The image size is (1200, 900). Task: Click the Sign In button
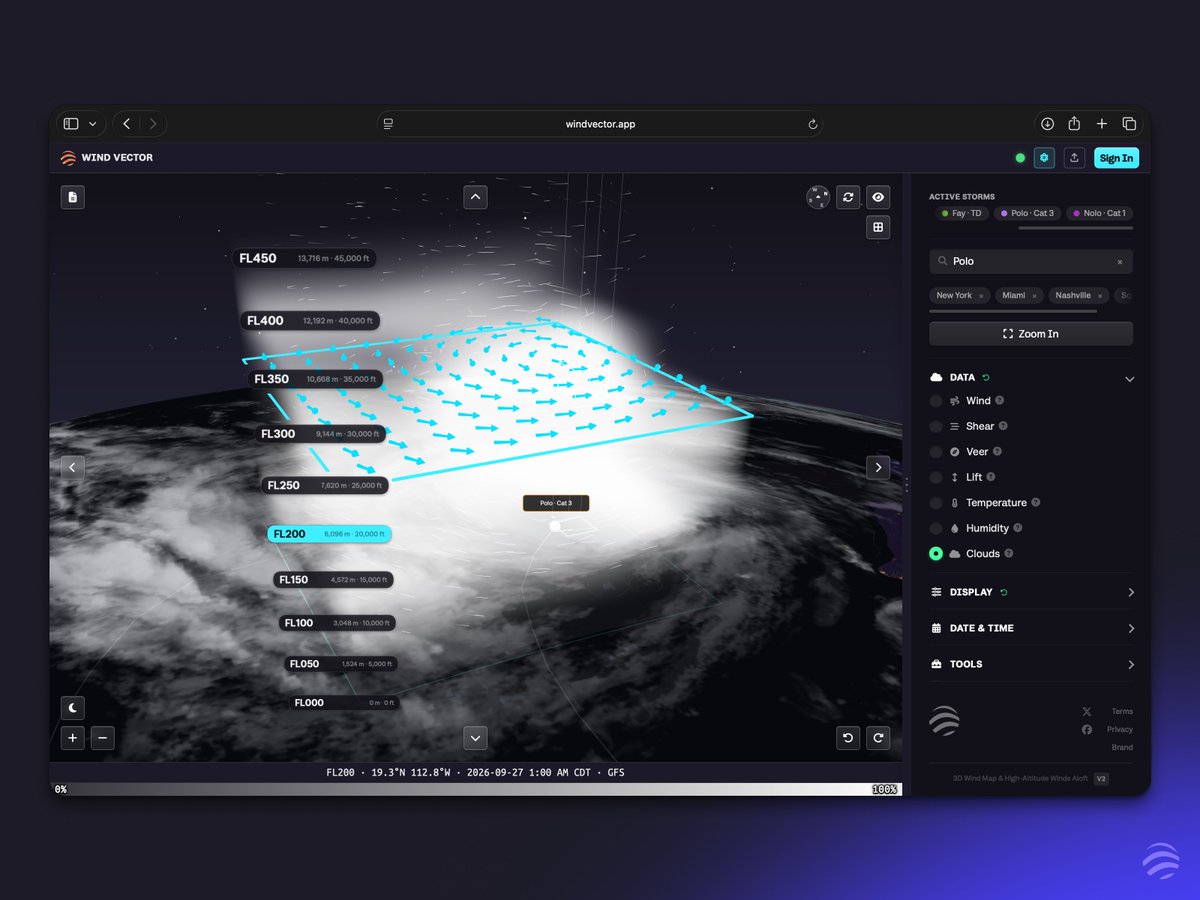[1116, 158]
